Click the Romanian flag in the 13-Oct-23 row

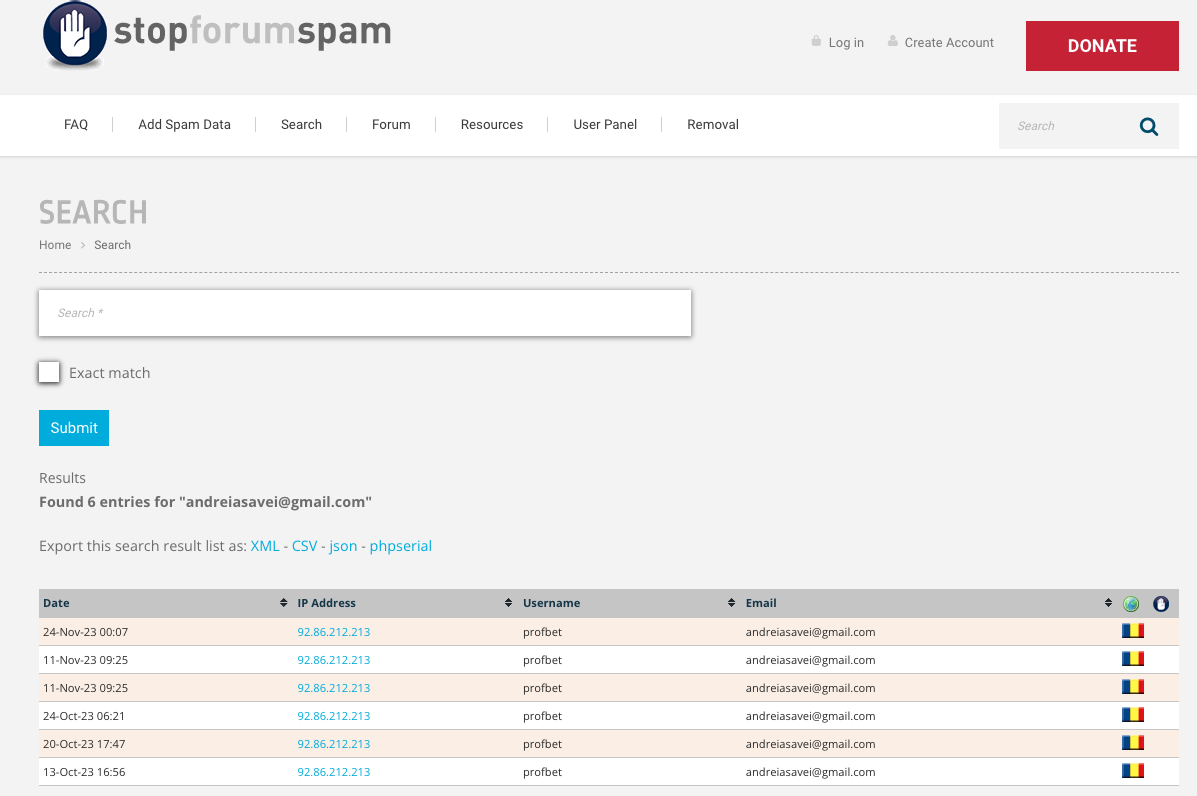click(x=1132, y=772)
